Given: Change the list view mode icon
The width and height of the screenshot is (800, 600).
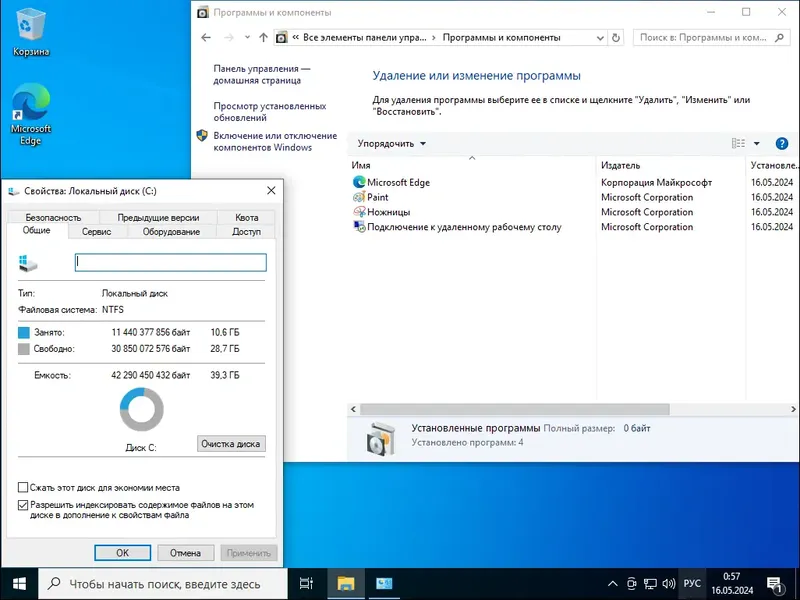Looking at the screenshot, I should (738, 142).
